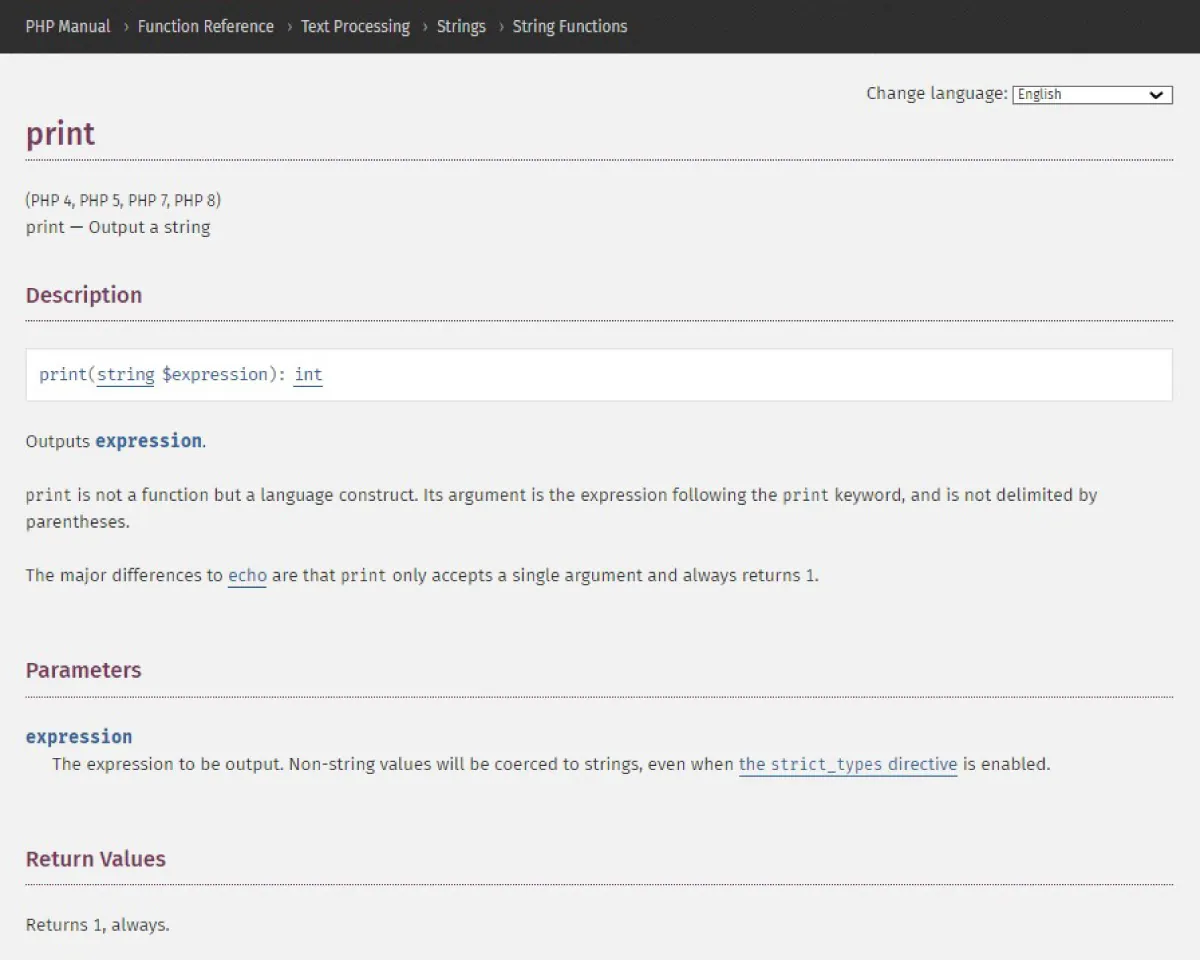Follow the int return type link
Image resolution: width=1200 pixels, height=960 pixels.
pyautogui.click(x=308, y=375)
